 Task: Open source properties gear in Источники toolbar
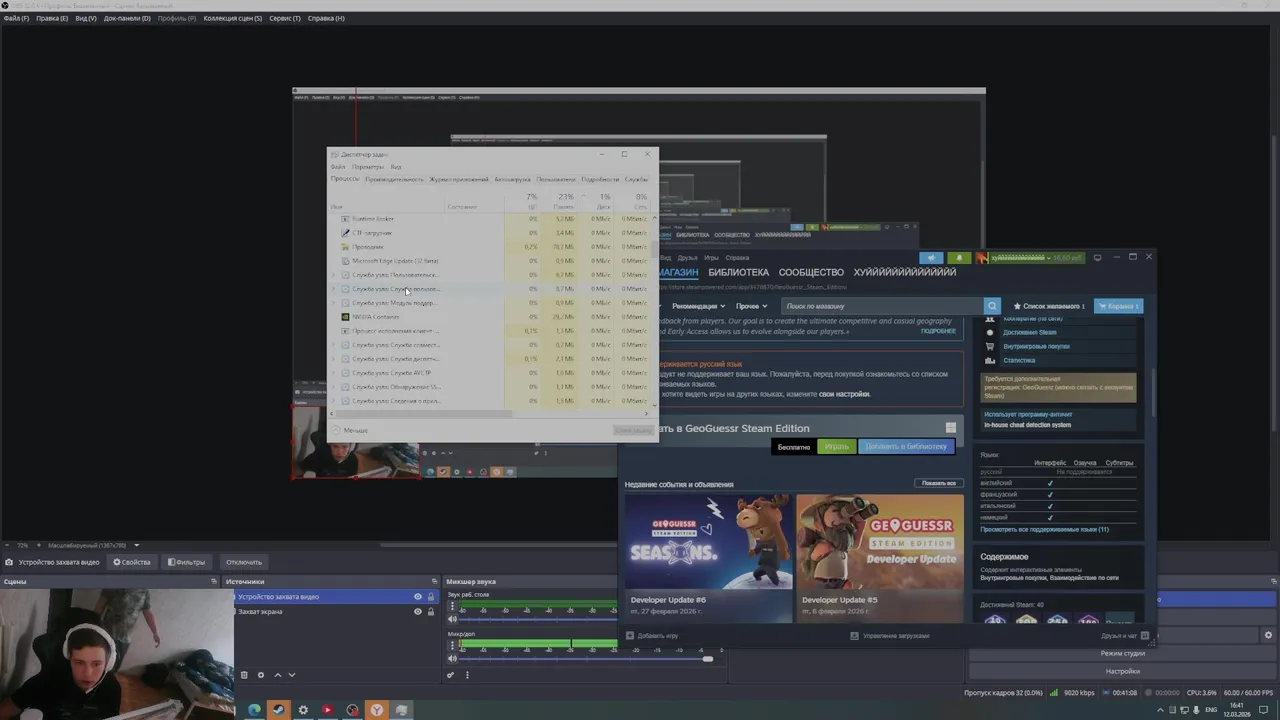tap(261, 675)
